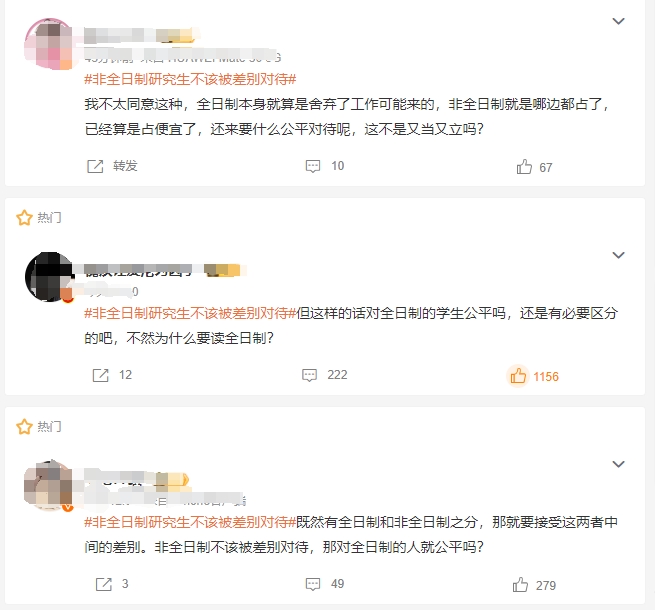View the dark avatar of the second poster
Image resolution: width=655 pixels, height=610 pixels.
[x=50, y=277]
